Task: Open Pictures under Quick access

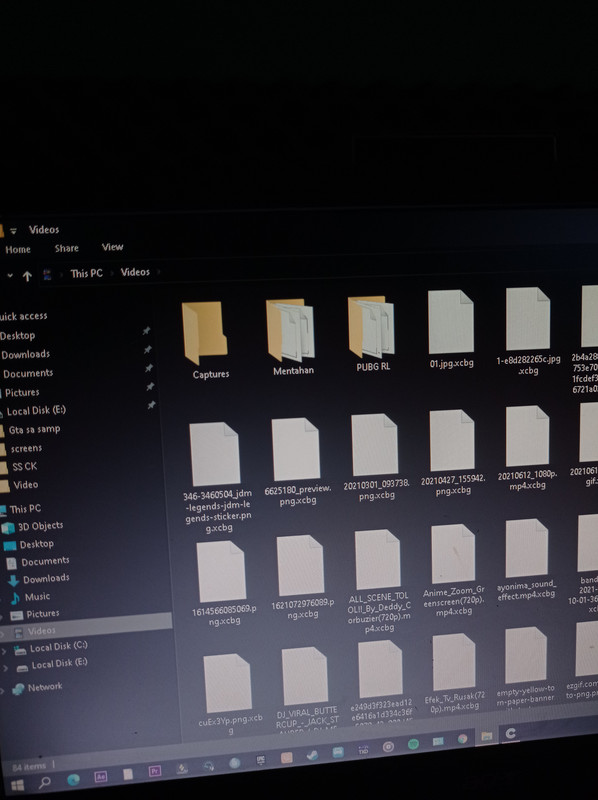Action: [22, 392]
